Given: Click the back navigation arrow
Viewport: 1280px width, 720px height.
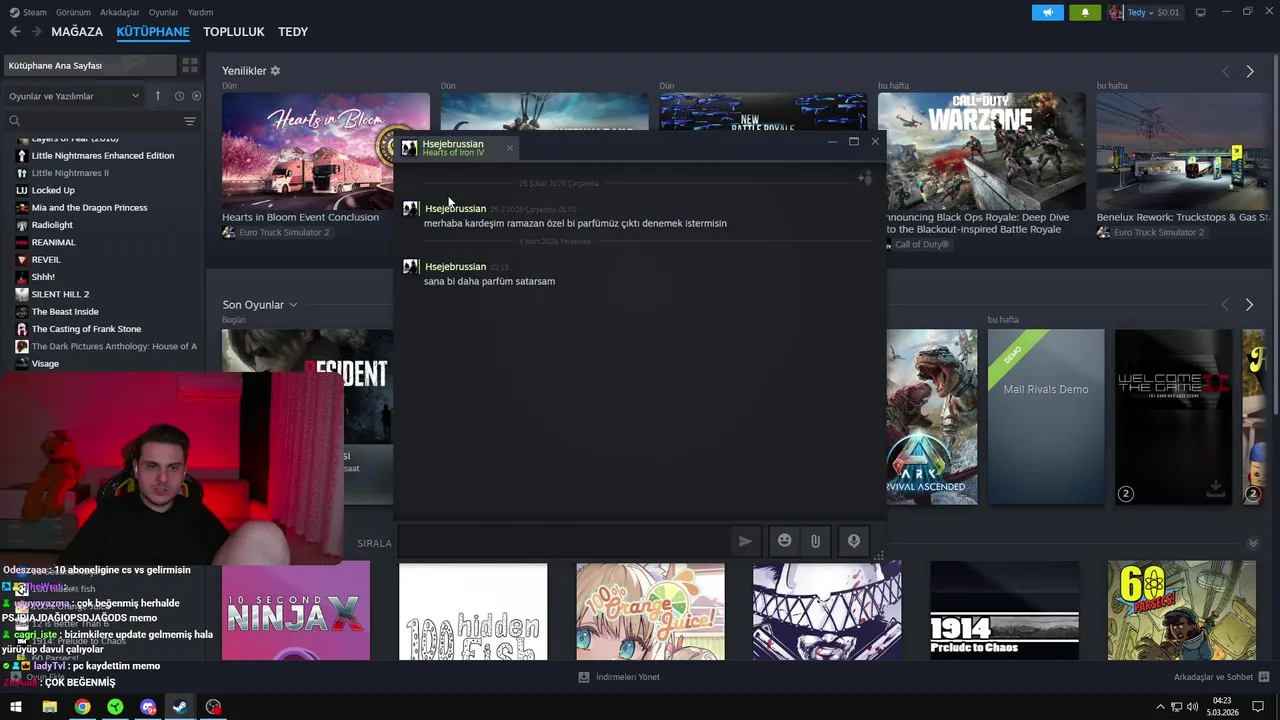Looking at the screenshot, I should tap(15, 32).
